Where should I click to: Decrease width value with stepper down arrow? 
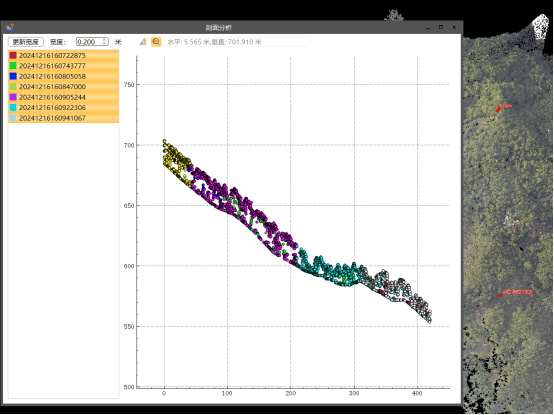(x=105, y=44)
